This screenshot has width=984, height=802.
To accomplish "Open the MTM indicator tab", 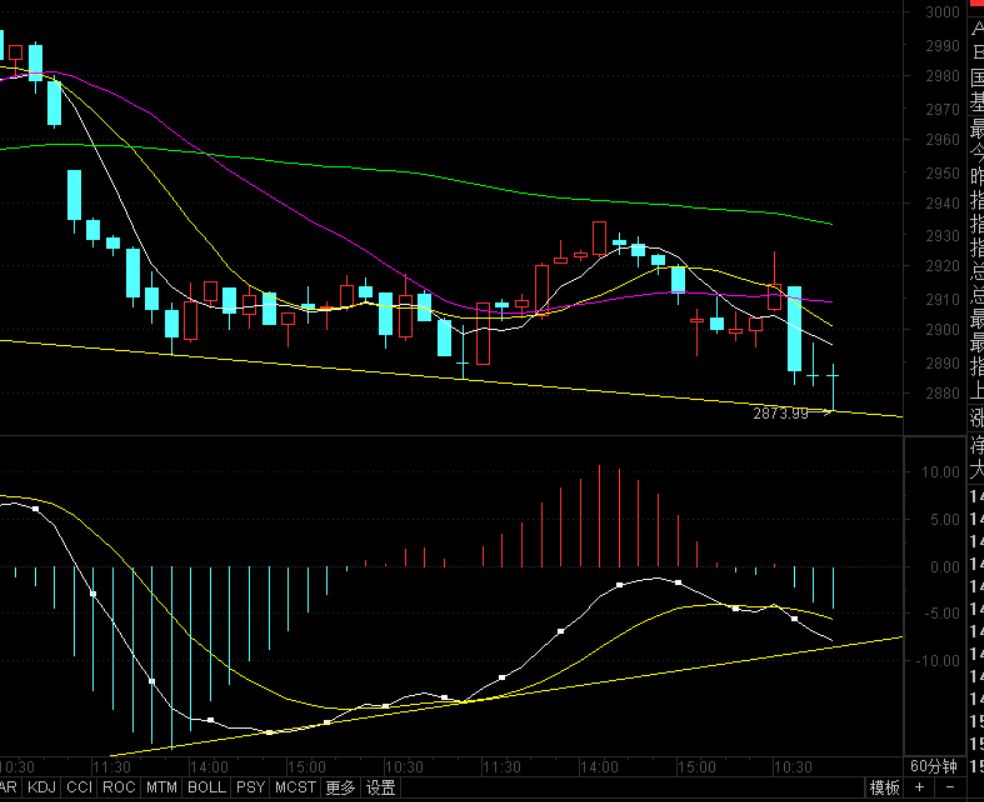I will pyautogui.click(x=161, y=788).
